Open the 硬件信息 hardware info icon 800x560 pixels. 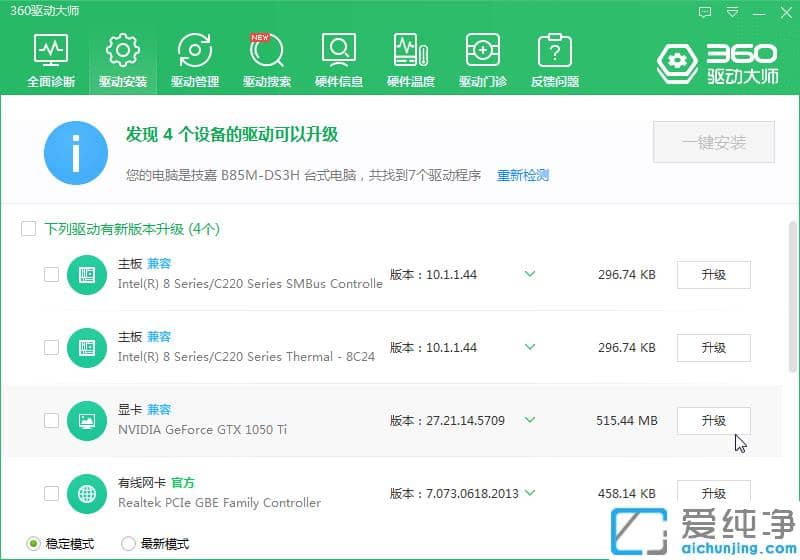(x=339, y=60)
